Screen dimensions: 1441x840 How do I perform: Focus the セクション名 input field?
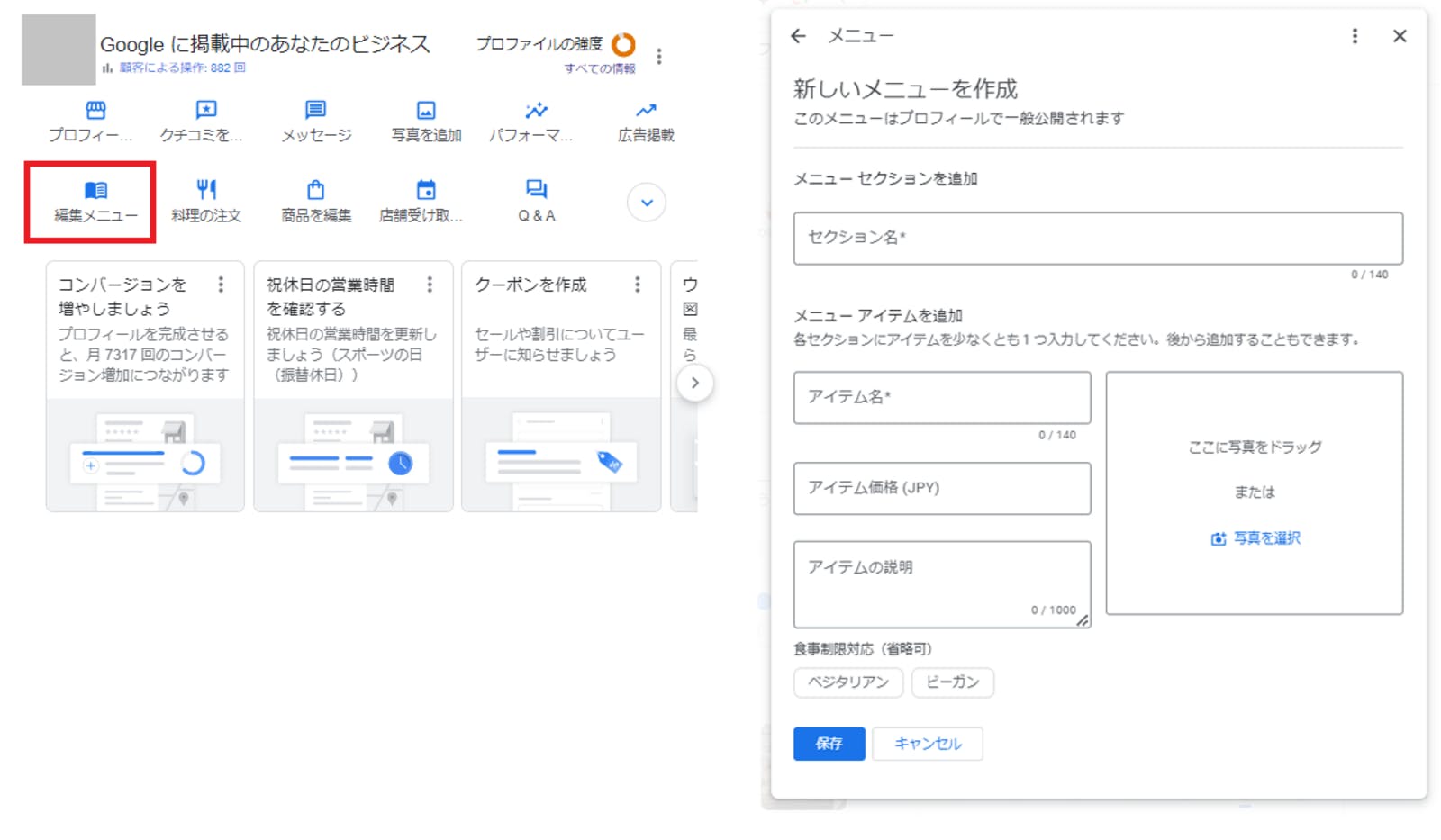[x=1098, y=239]
